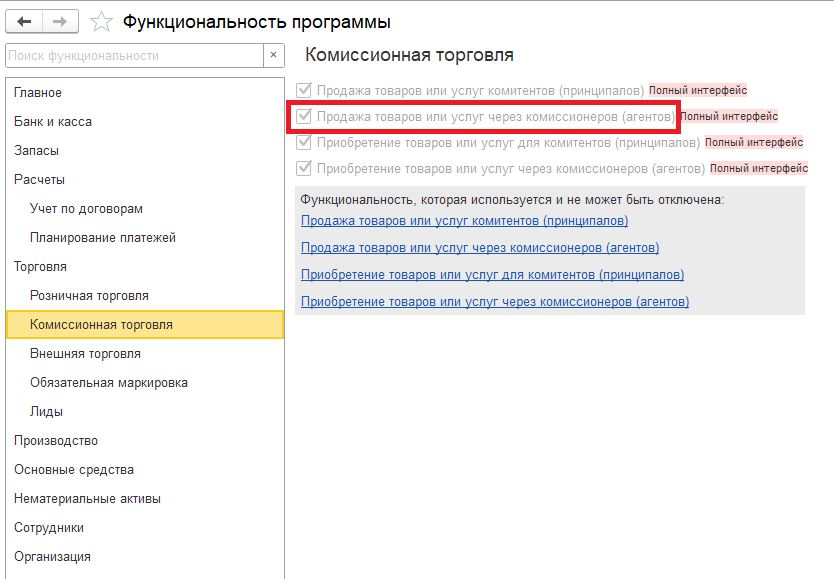This screenshot has width=834, height=579.
Task: Click the back navigation arrow
Action: pyautogui.click(x=24, y=21)
